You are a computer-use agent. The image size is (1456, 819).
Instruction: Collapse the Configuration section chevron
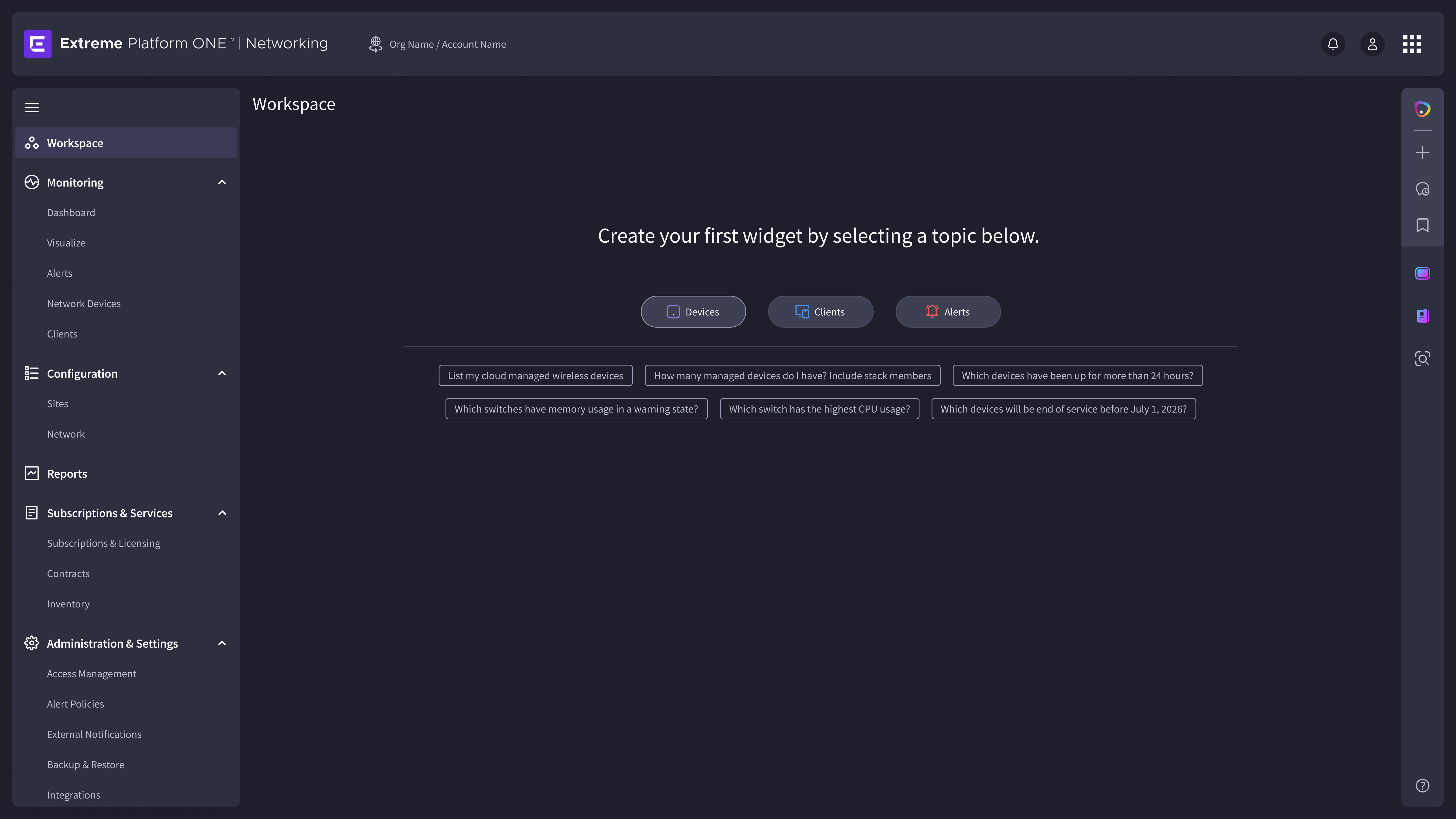(x=222, y=373)
